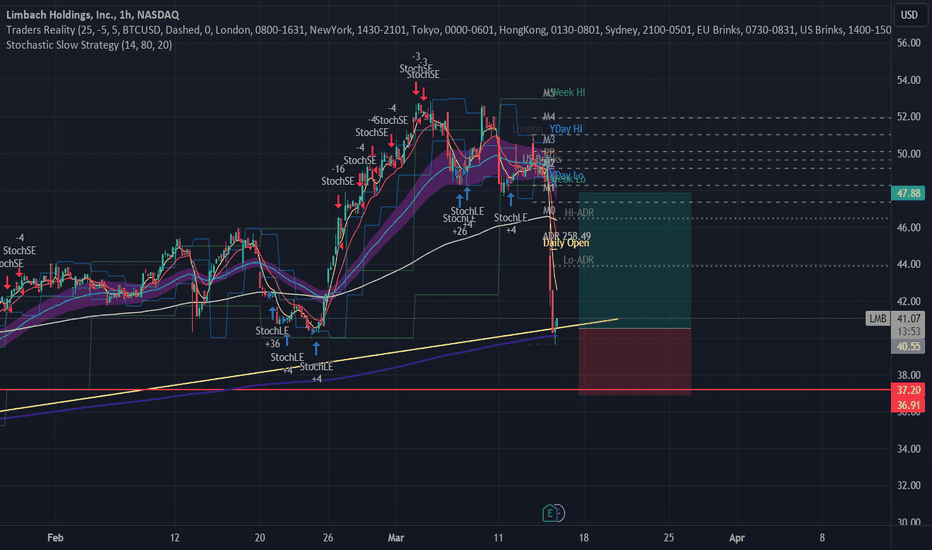The image size is (932, 550).
Task: Click the 50.00 level on price scale
Action: [x=908, y=153]
